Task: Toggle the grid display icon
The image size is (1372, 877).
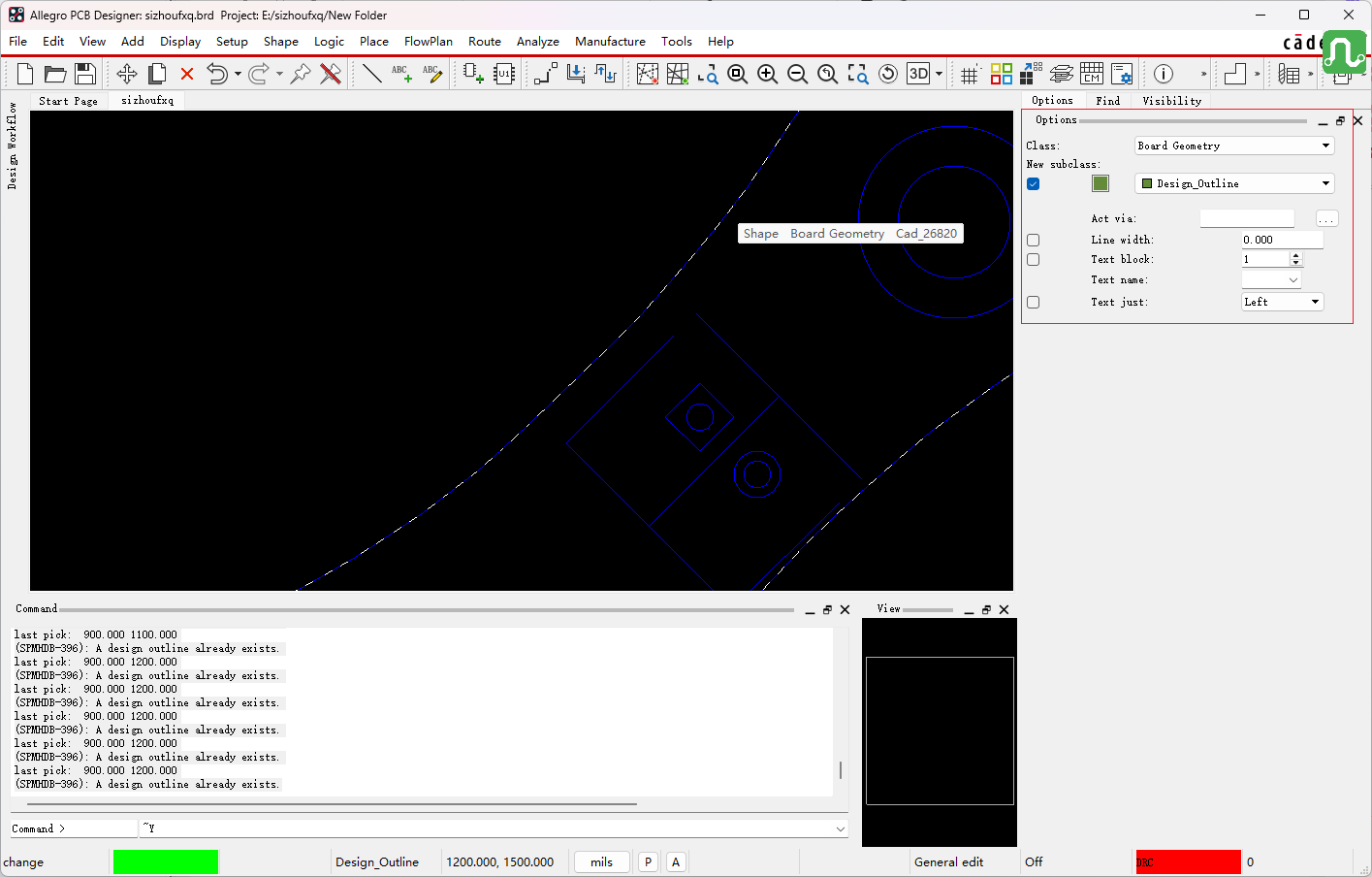Action: [969, 74]
